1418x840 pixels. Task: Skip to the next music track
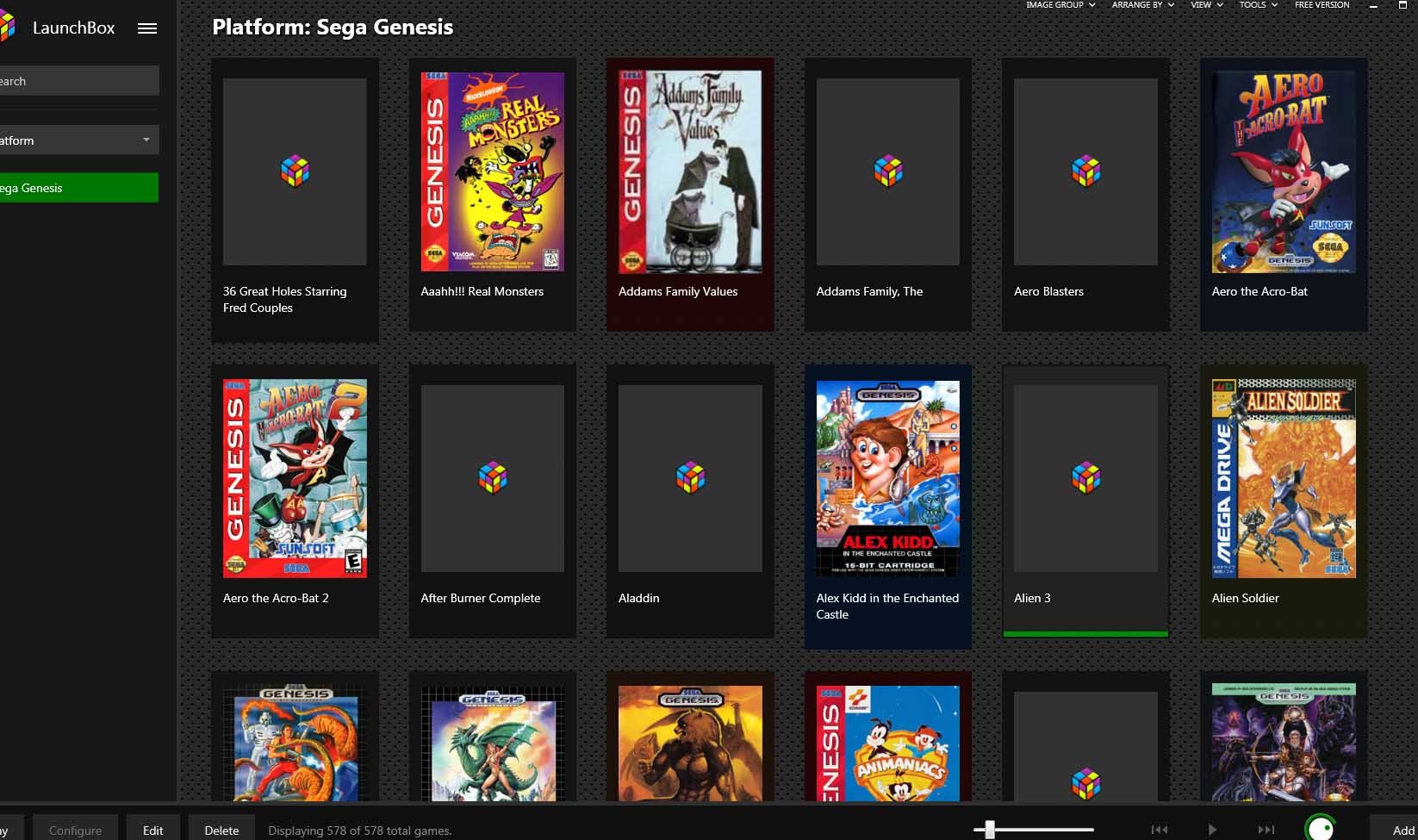[x=1266, y=830]
